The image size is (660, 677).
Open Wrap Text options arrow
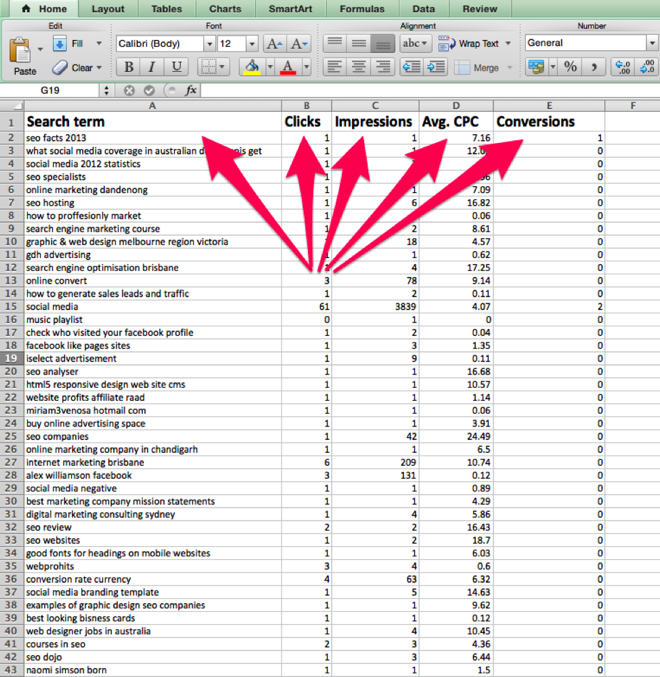(508, 43)
